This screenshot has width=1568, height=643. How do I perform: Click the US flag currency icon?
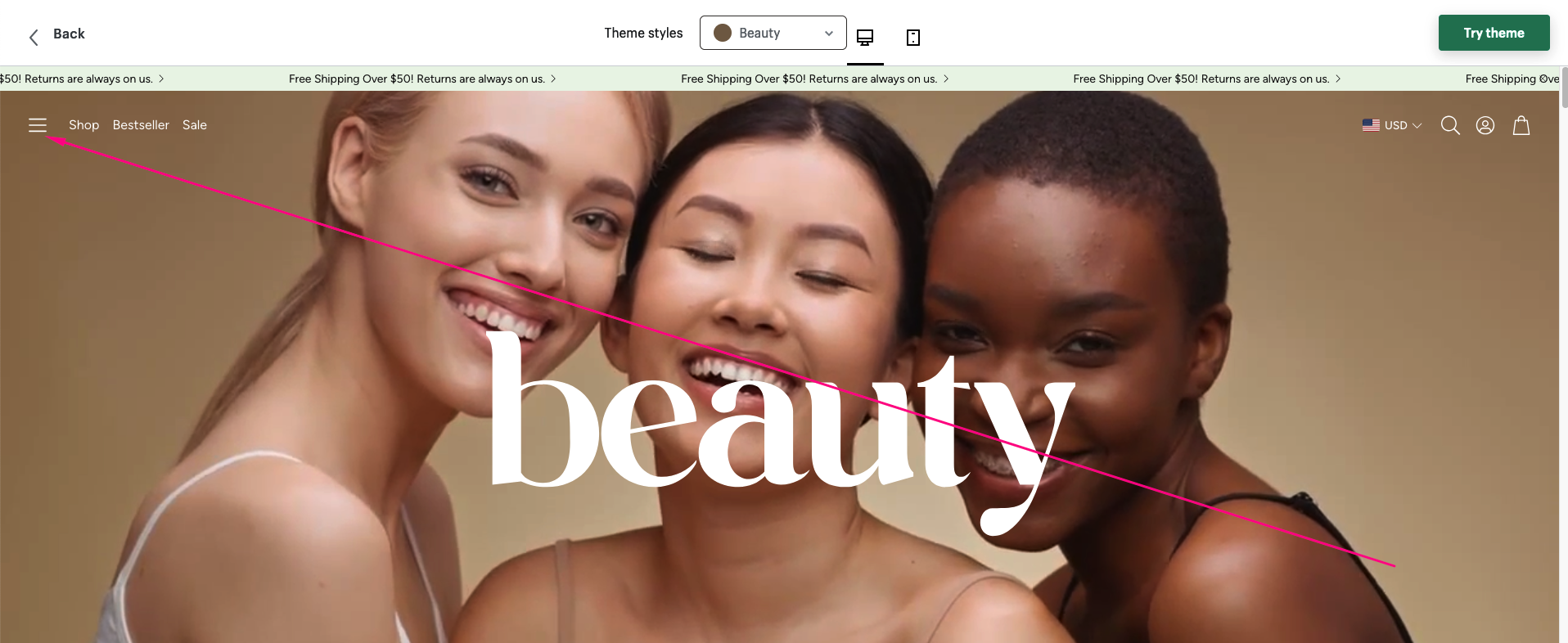point(1371,125)
